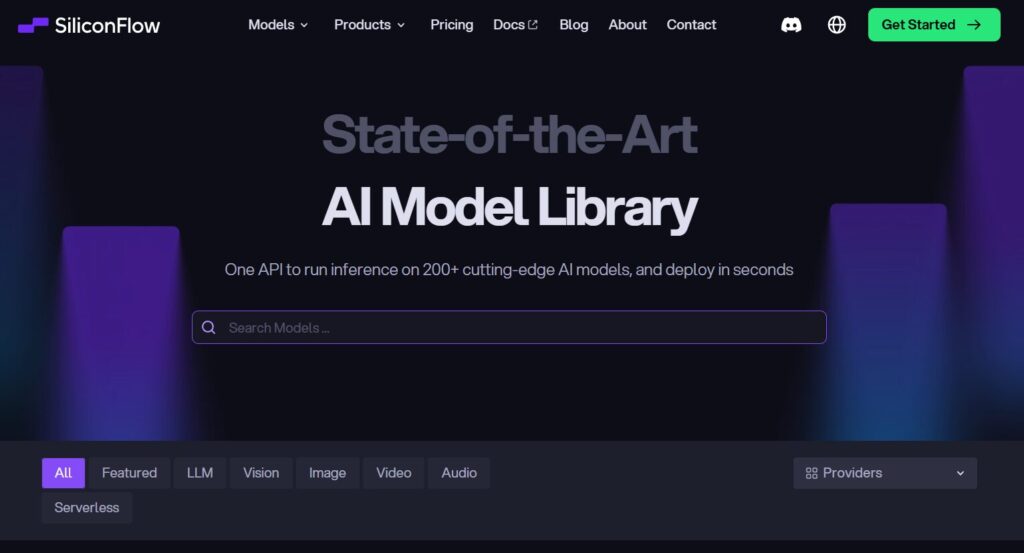Select the LLM filter tab

pos(200,473)
